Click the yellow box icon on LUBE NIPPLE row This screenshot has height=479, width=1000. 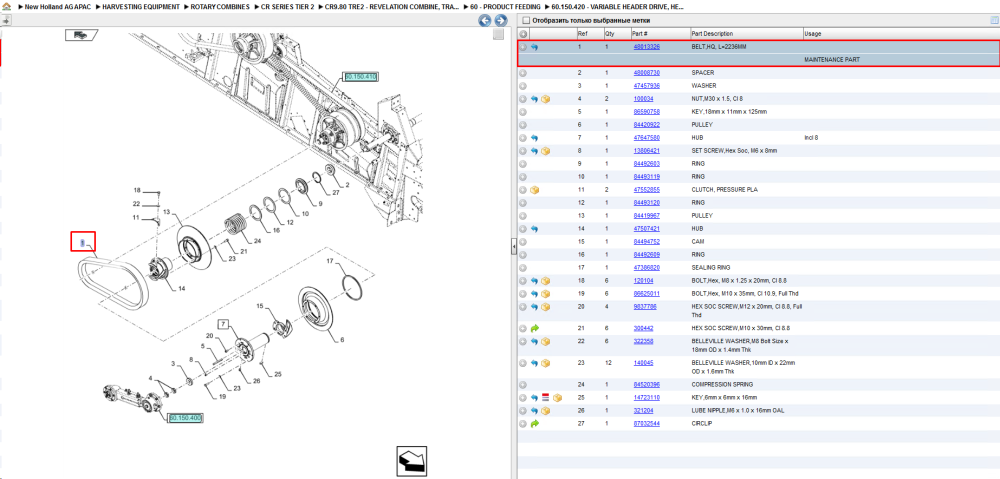click(x=545, y=411)
